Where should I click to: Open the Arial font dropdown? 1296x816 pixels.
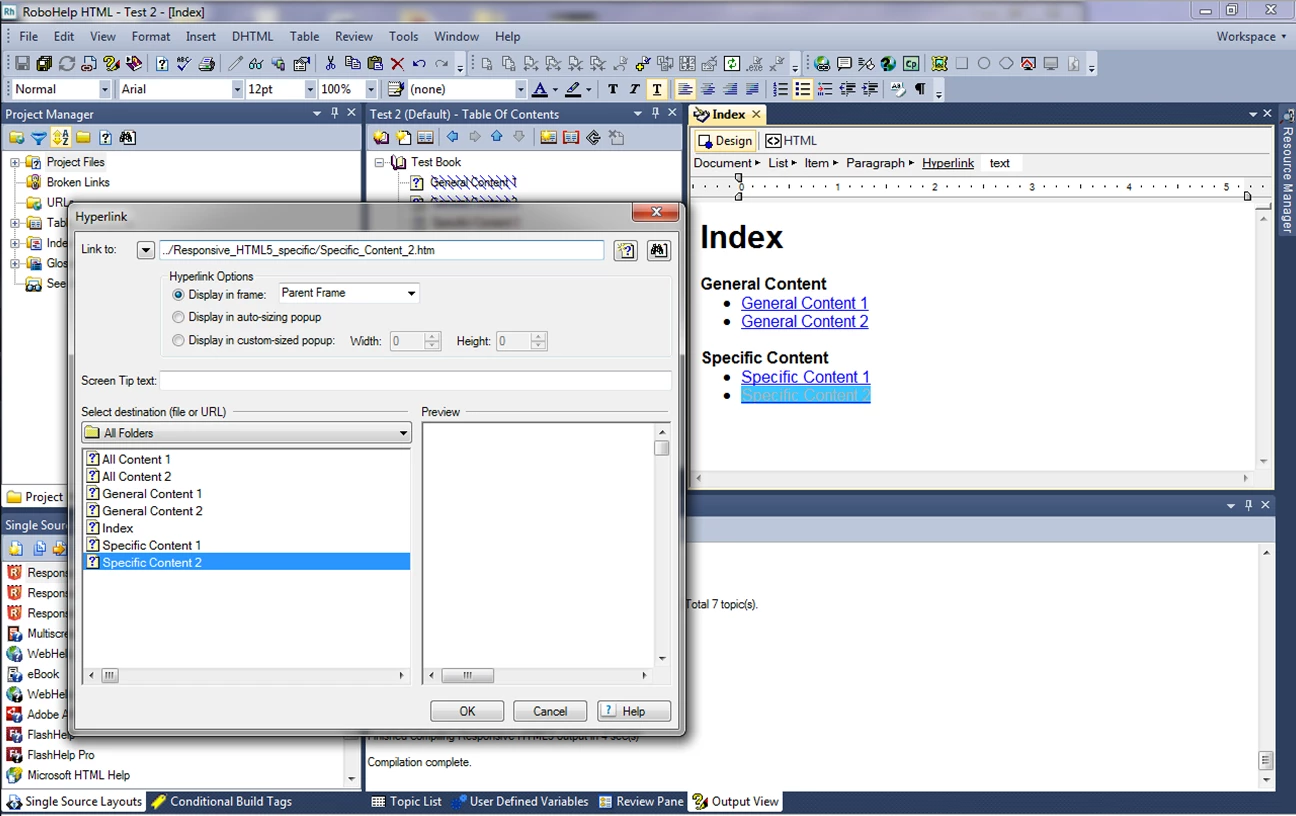click(x=237, y=89)
